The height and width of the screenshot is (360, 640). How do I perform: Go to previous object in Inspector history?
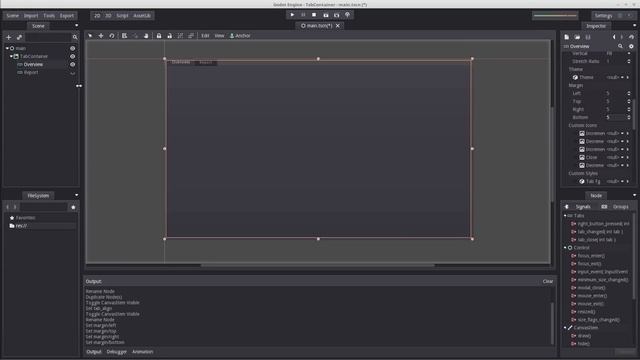[x=614, y=37]
